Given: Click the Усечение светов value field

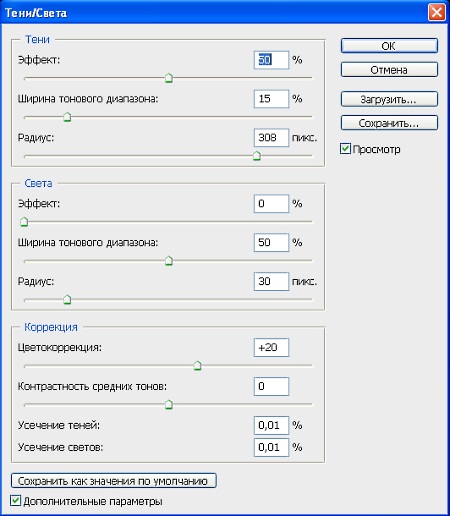Looking at the screenshot, I should (271, 447).
